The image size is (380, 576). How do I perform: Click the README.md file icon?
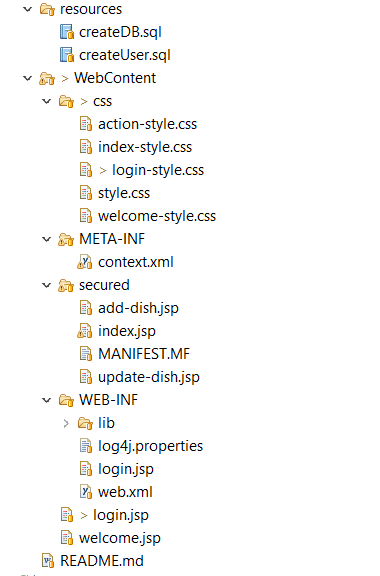47,561
